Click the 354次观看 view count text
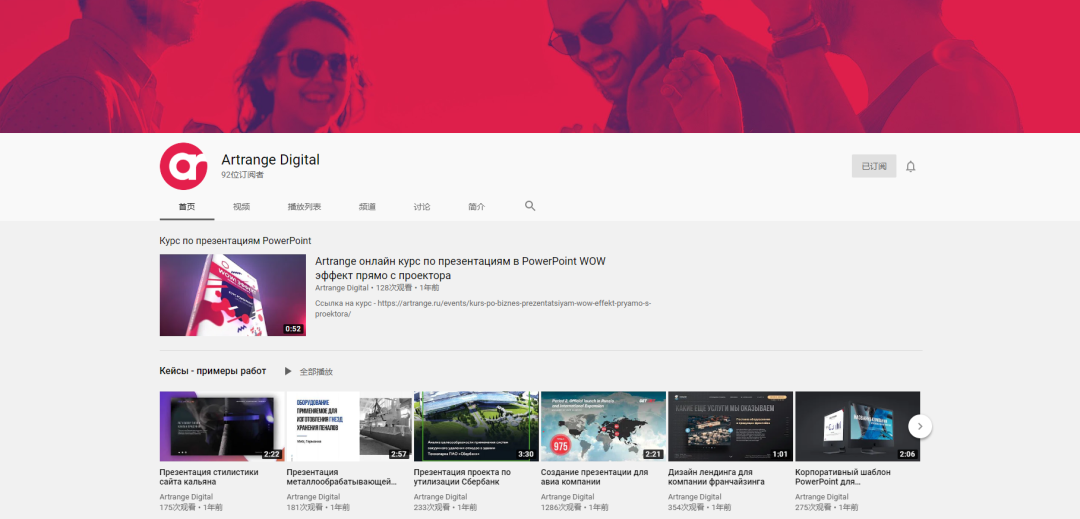The image size is (1080, 519). click(x=686, y=507)
